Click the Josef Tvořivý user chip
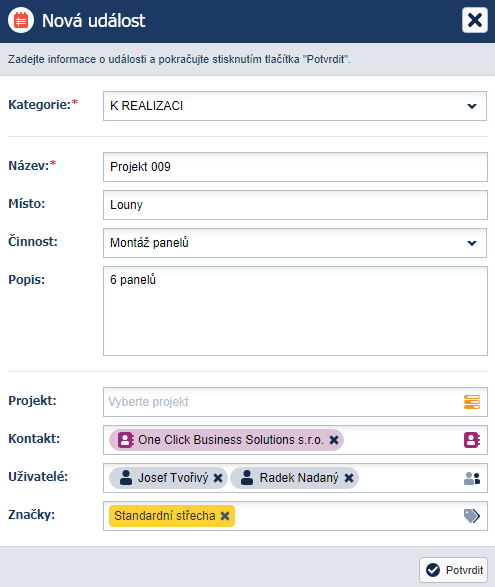 click(168, 478)
